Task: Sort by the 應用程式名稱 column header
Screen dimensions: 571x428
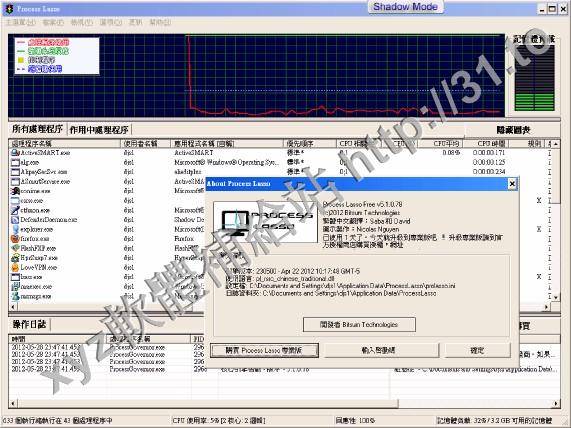Action: click(227, 144)
